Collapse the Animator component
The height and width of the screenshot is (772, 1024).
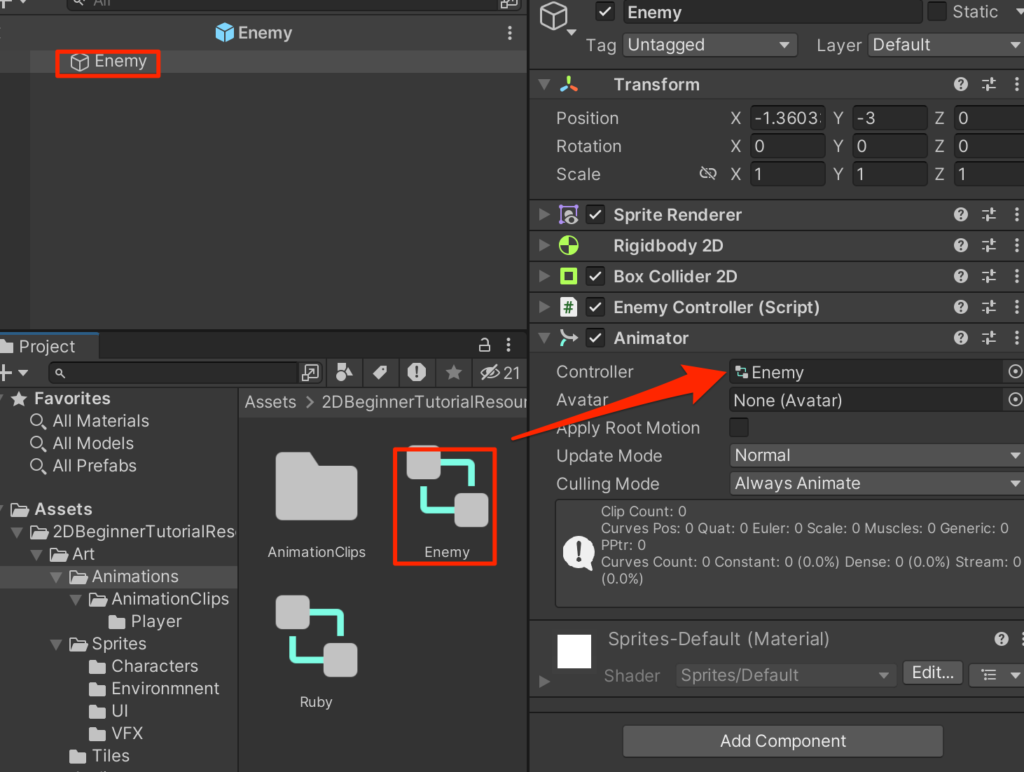tap(544, 338)
